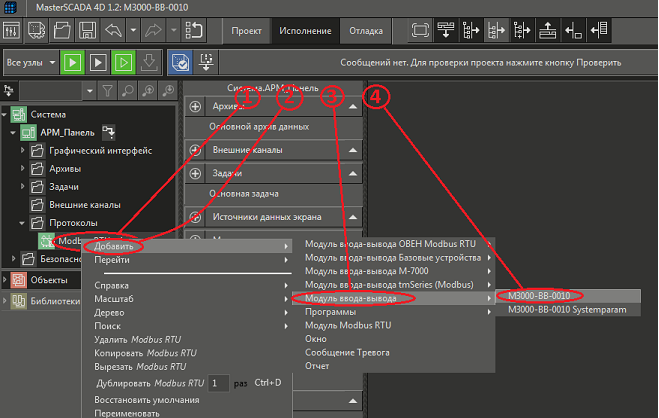
Task: Click the plus icon beside Задачи
Action: tap(195, 172)
